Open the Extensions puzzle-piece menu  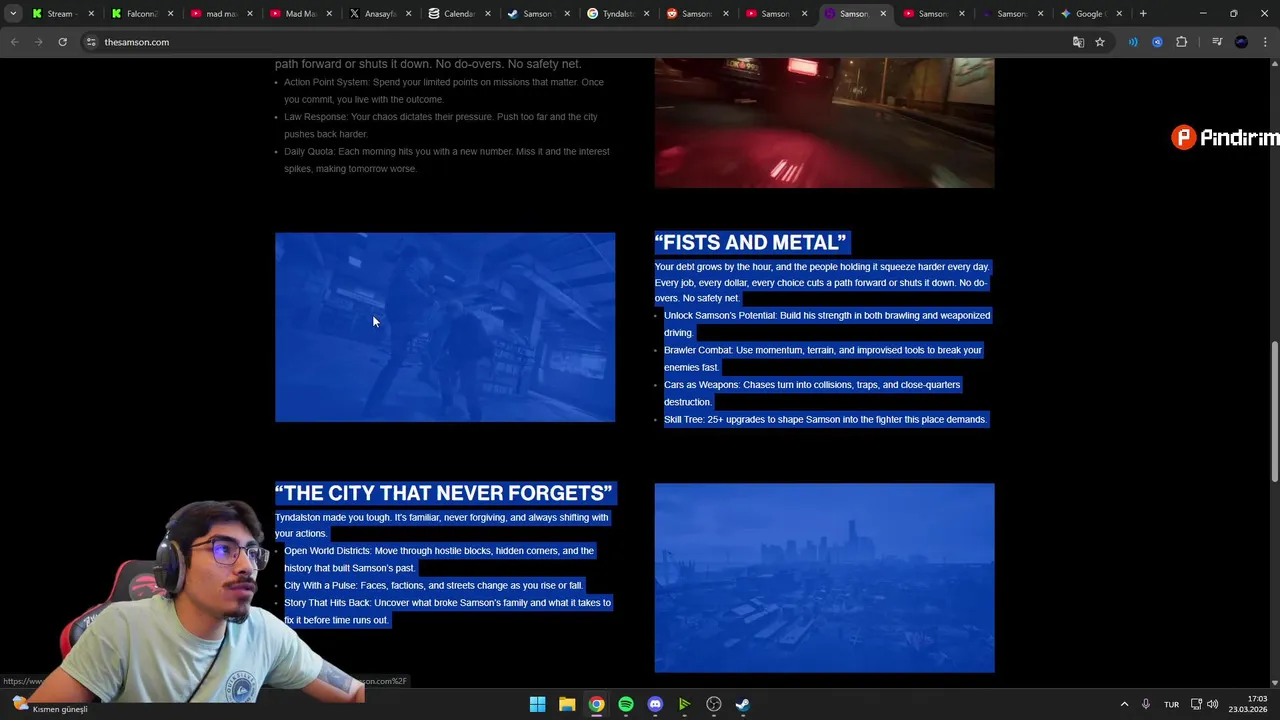point(1182,42)
